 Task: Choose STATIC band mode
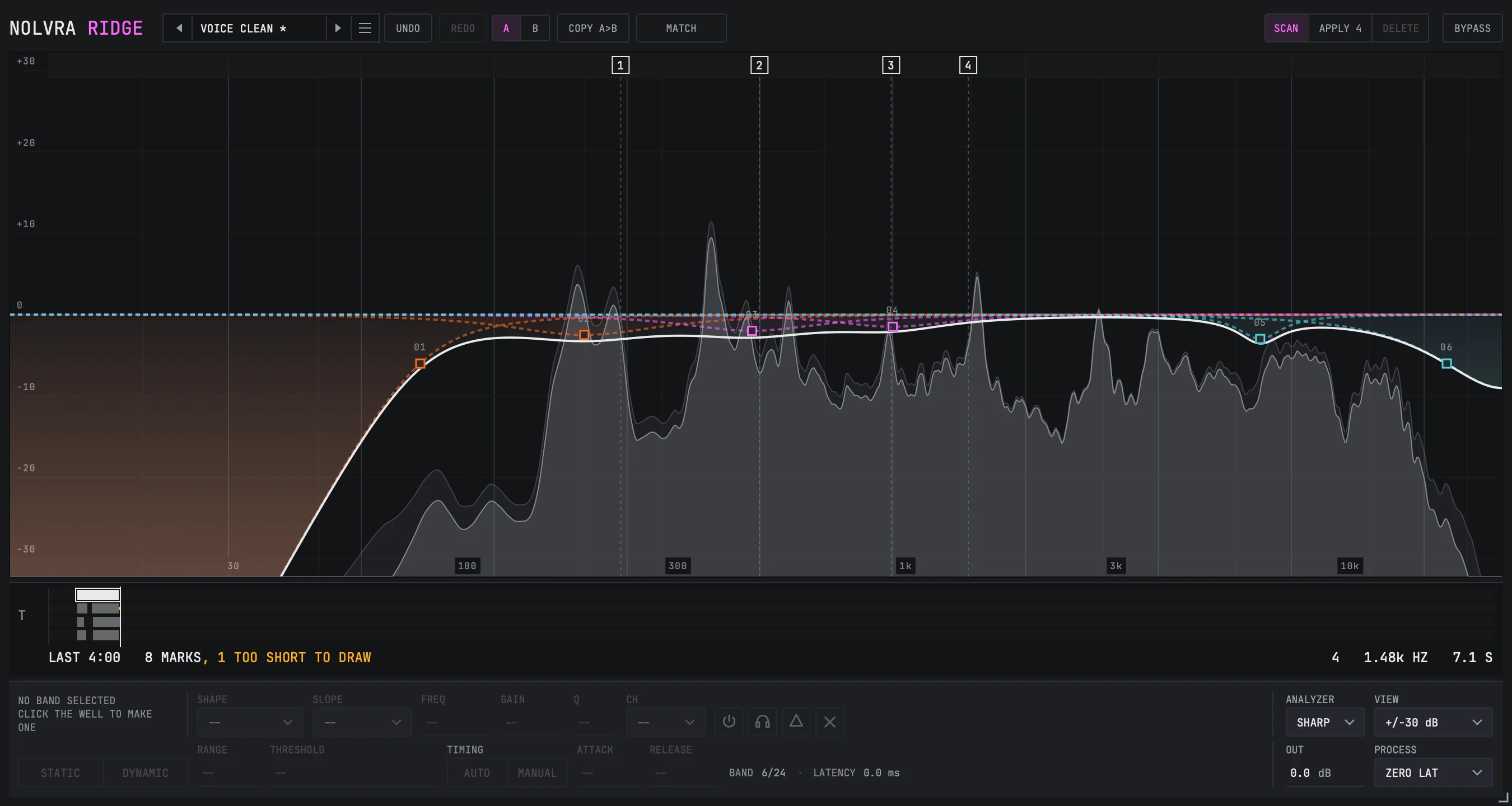[x=60, y=772]
